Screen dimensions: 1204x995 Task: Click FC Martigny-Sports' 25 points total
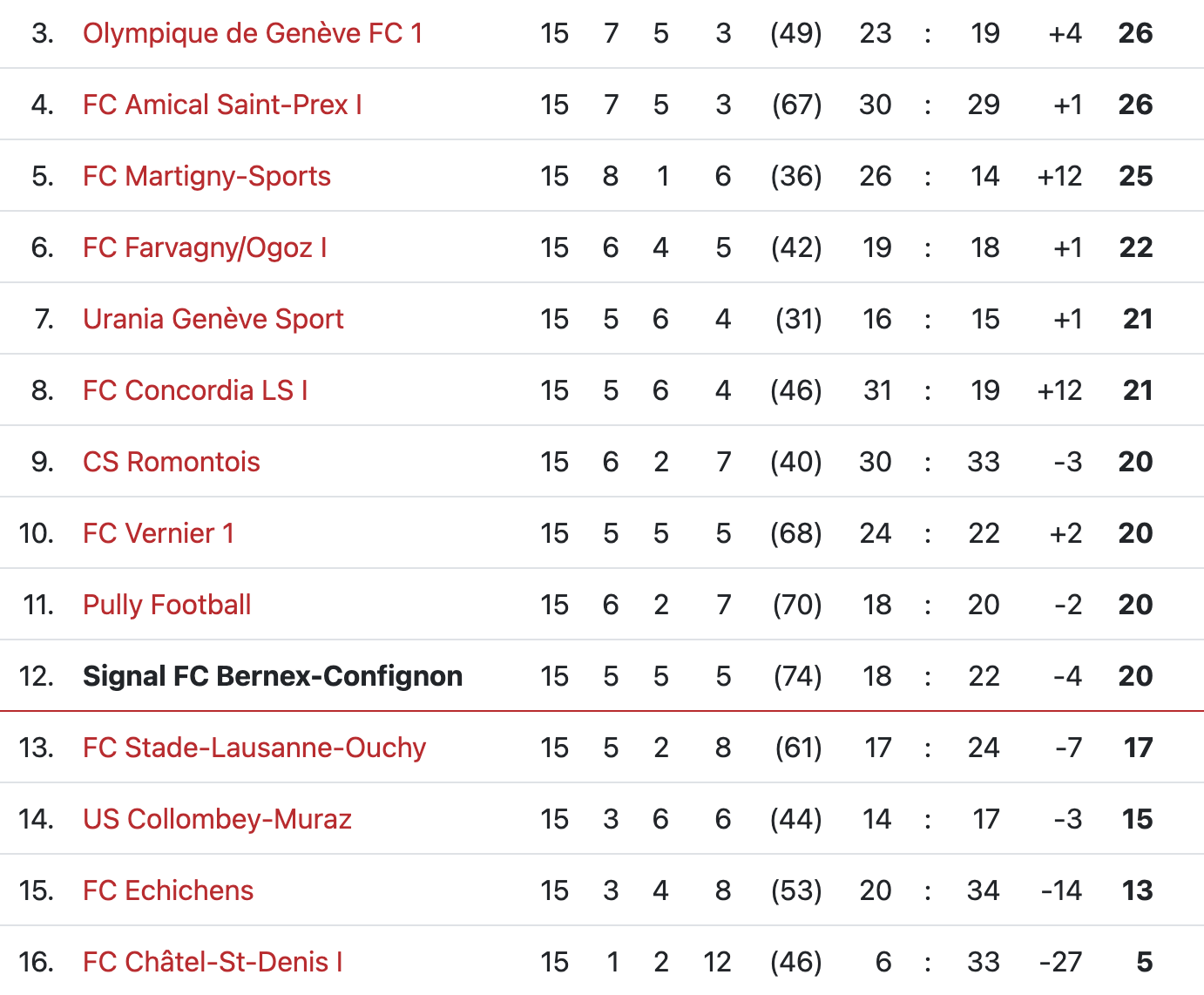(x=1135, y=176)
